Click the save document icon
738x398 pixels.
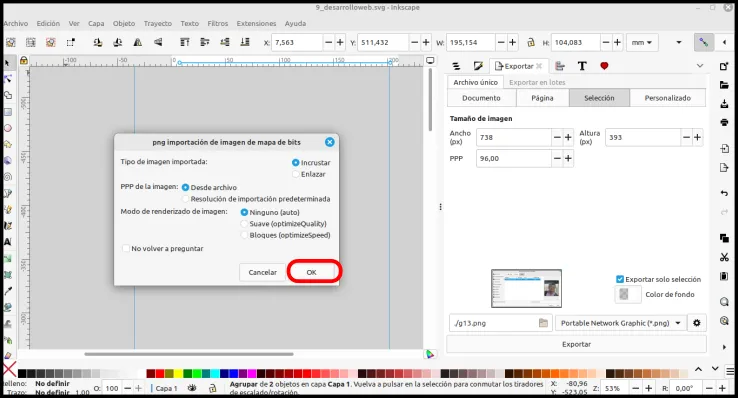[x=724, y=104]
